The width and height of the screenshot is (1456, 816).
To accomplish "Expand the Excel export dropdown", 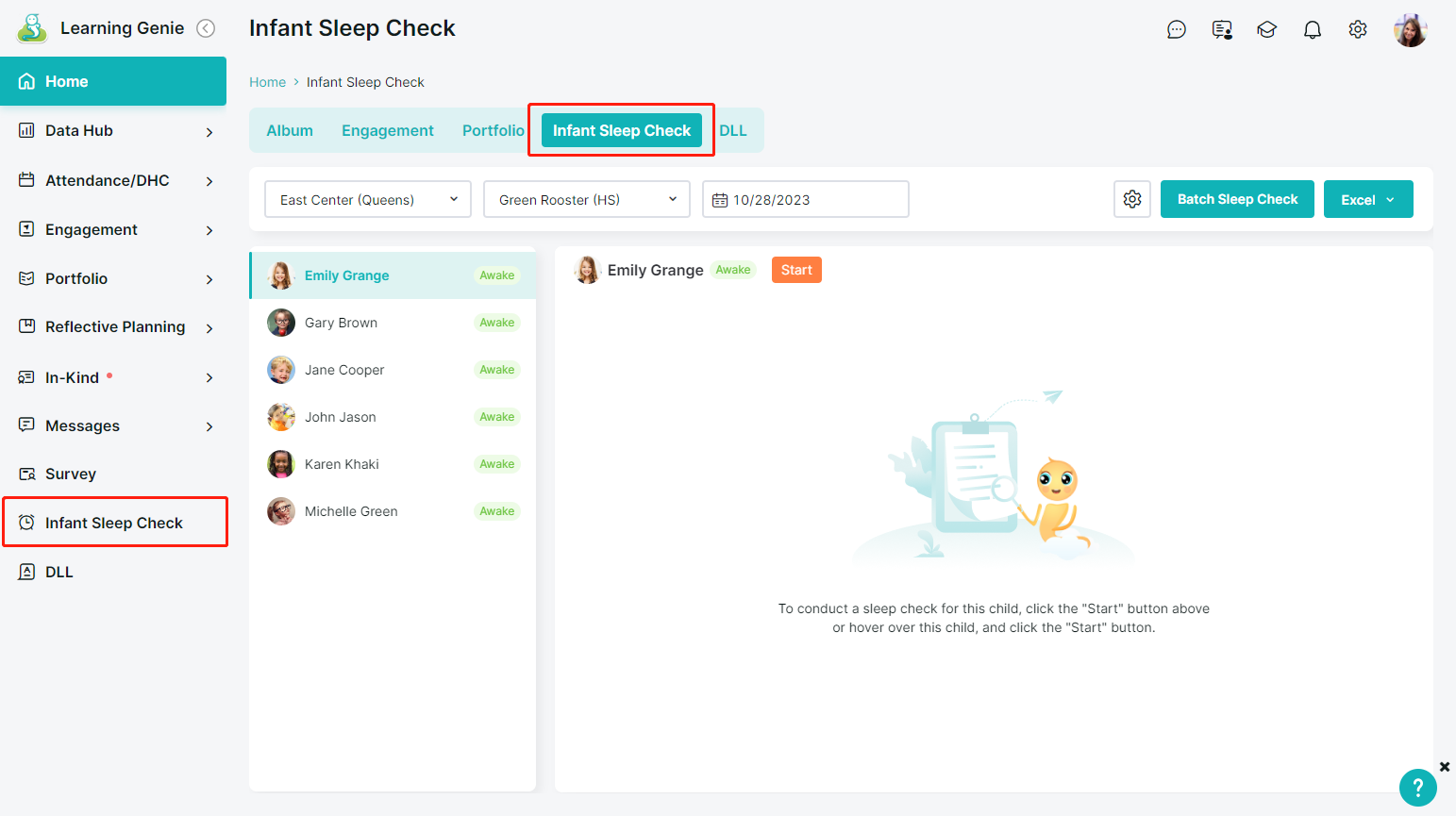I will [x=1367, y=199].
